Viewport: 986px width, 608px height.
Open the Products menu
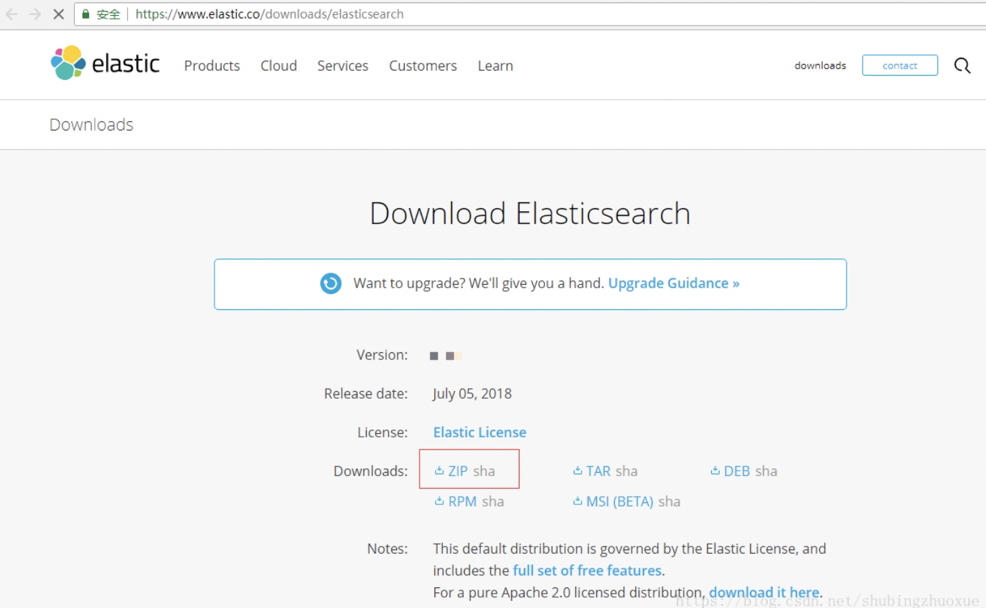click(x=212, y=65)
